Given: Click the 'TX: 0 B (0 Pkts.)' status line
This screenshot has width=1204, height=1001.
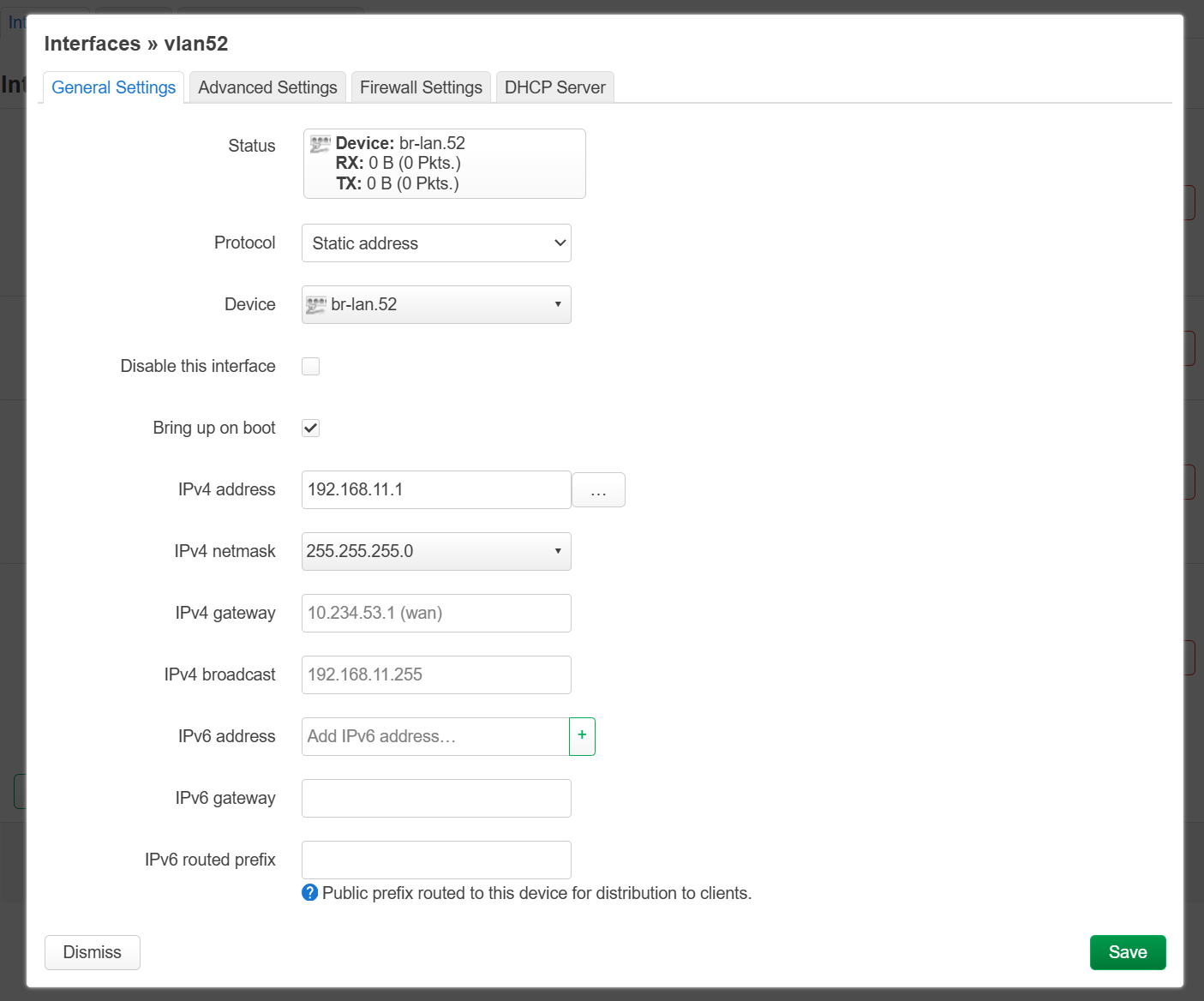Looking at the screenshot, I should 398,183.
